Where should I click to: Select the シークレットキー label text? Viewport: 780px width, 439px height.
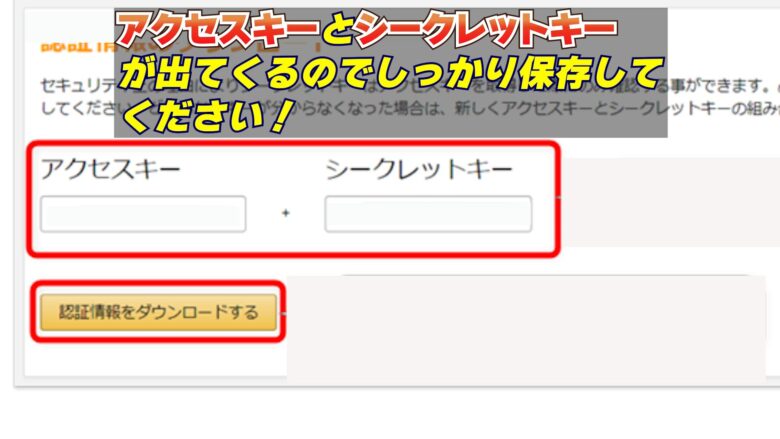(419, 169)
